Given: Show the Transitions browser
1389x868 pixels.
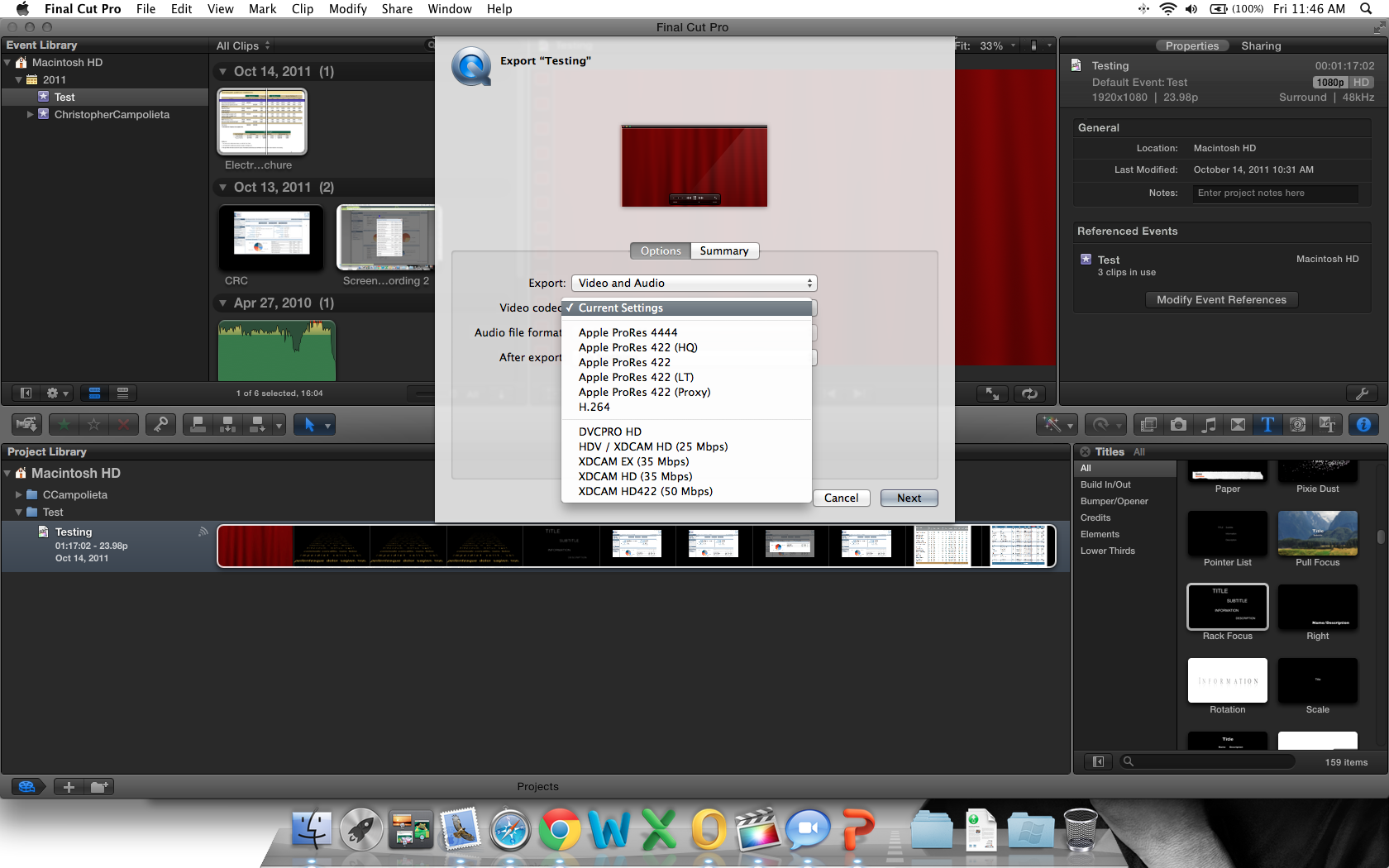Looking at the screenshot, I should point(1238,425).
